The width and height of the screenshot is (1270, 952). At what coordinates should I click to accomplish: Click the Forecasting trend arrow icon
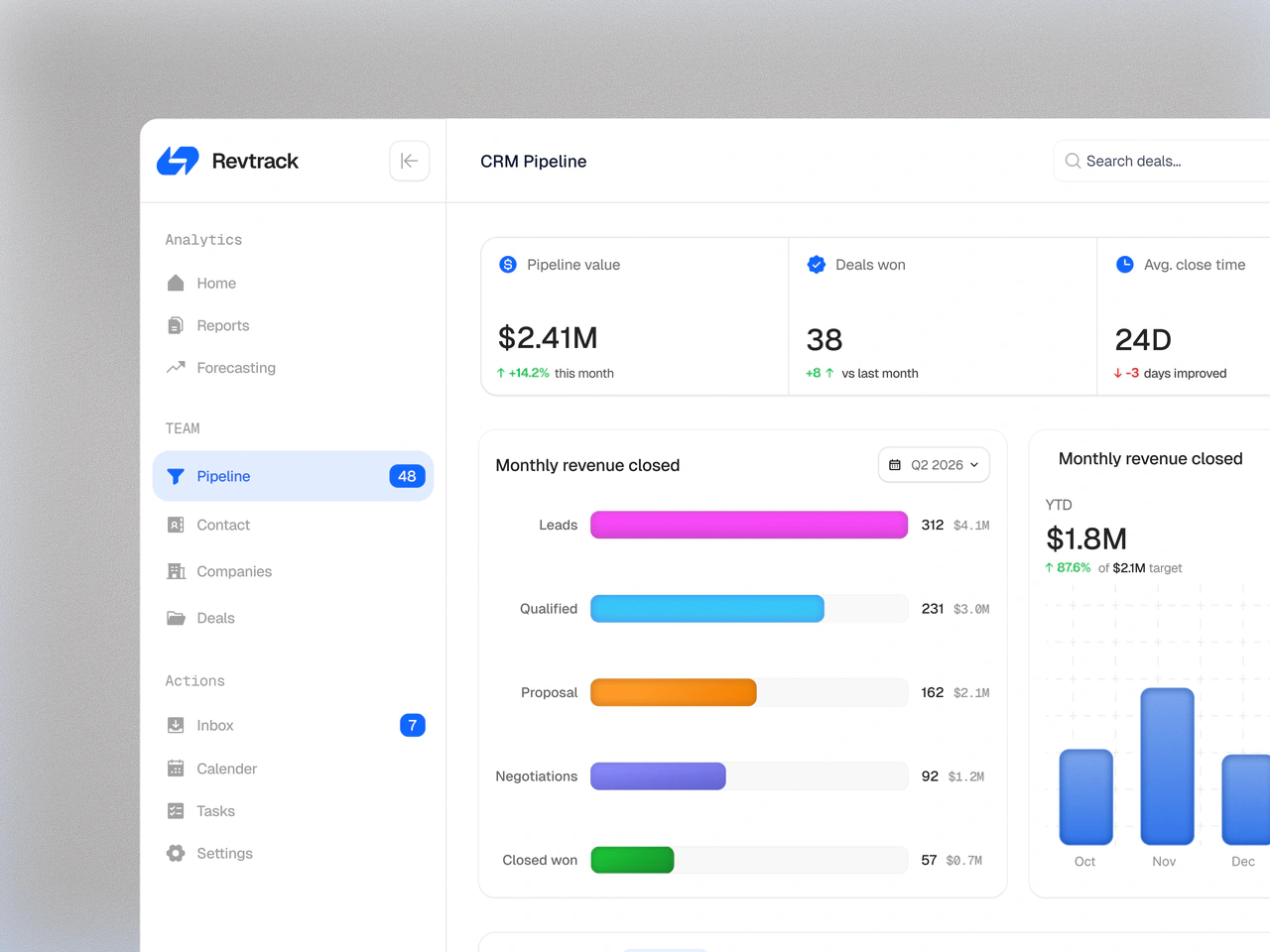pos(176,367)
